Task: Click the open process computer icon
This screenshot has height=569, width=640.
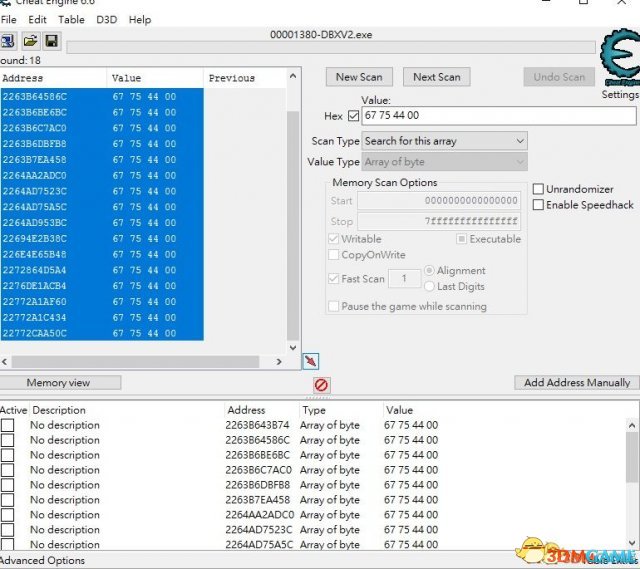Action: tap(8, 41)
